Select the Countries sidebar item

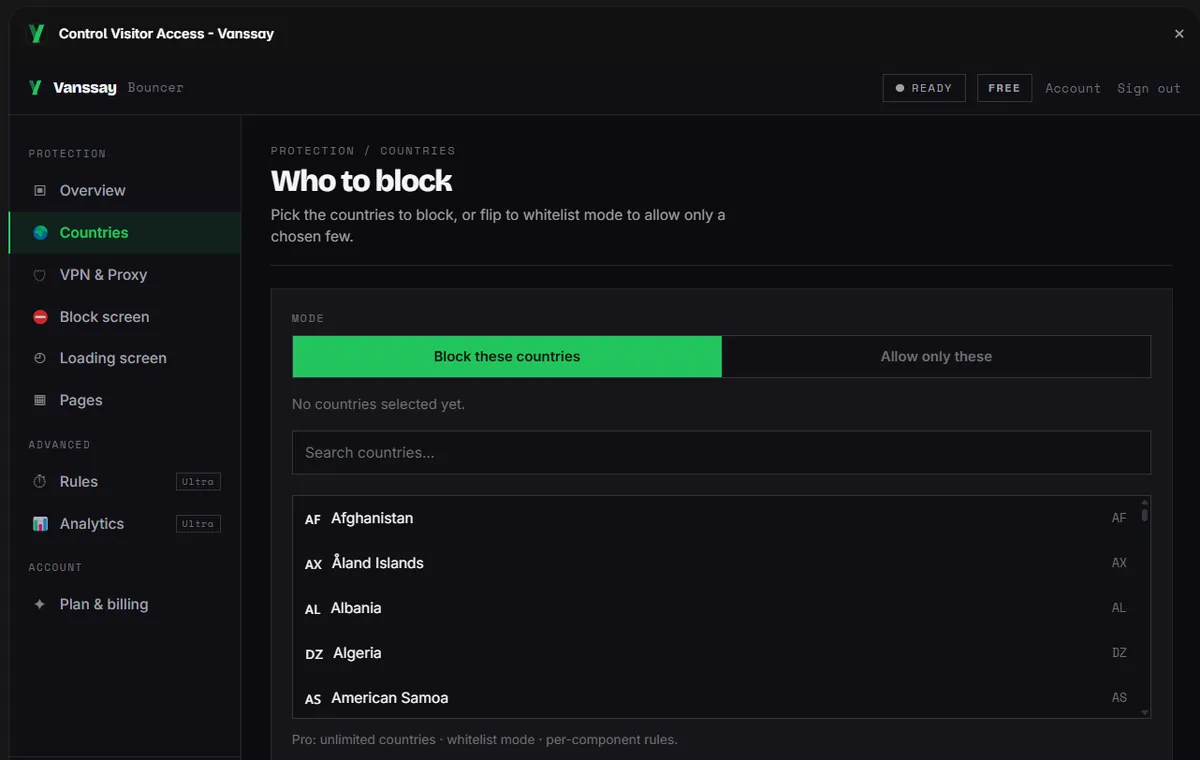(x=124, y=233)
